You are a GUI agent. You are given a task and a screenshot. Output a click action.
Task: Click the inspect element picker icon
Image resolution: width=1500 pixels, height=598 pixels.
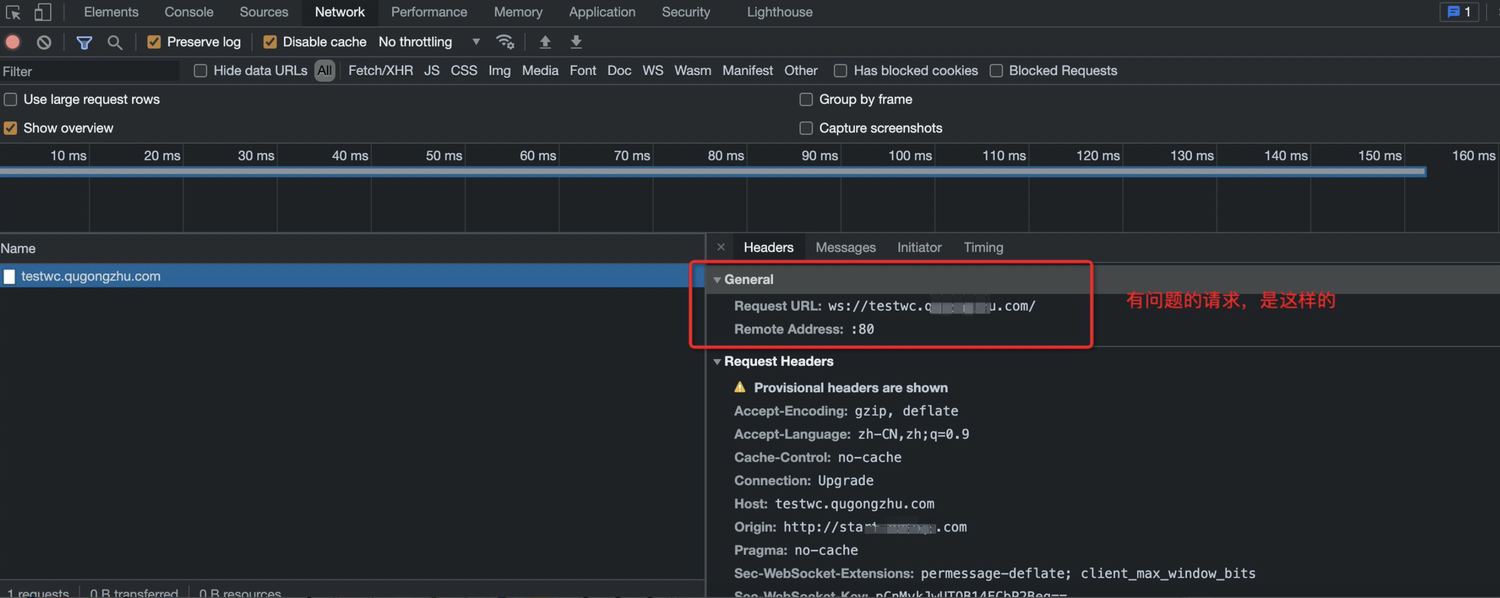[x=13, y=12]
